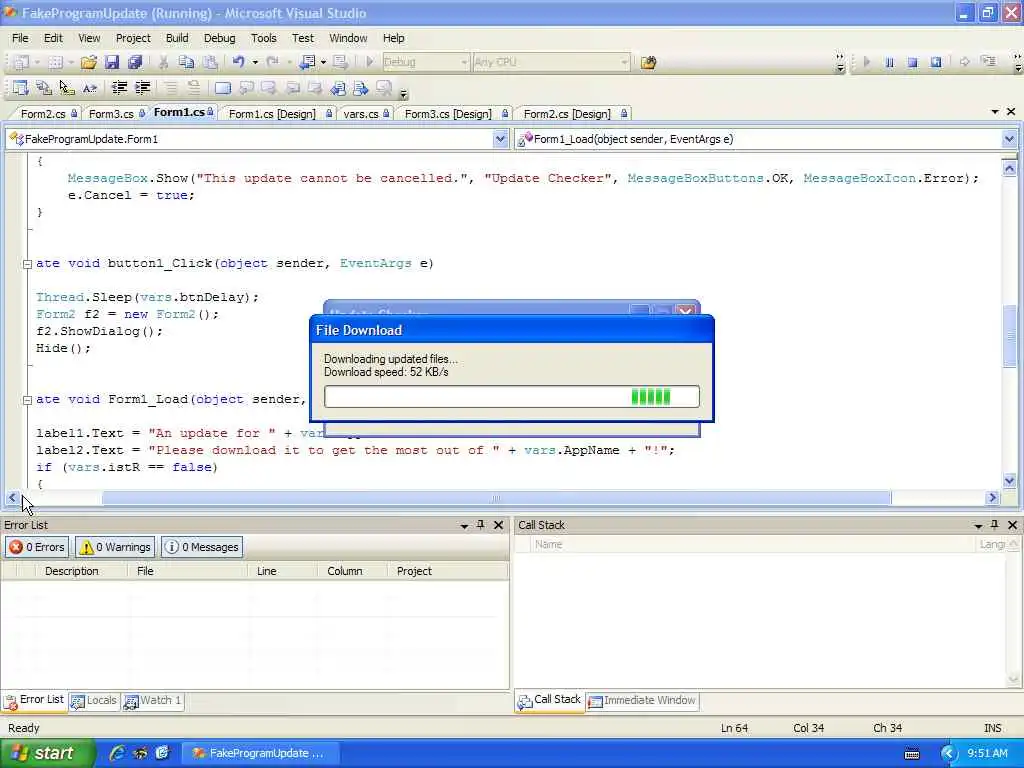Toggle bookmark on current line icon
Image resolution: width=1024 pixels, height=768 pixels.
click(x=223, y=88)
